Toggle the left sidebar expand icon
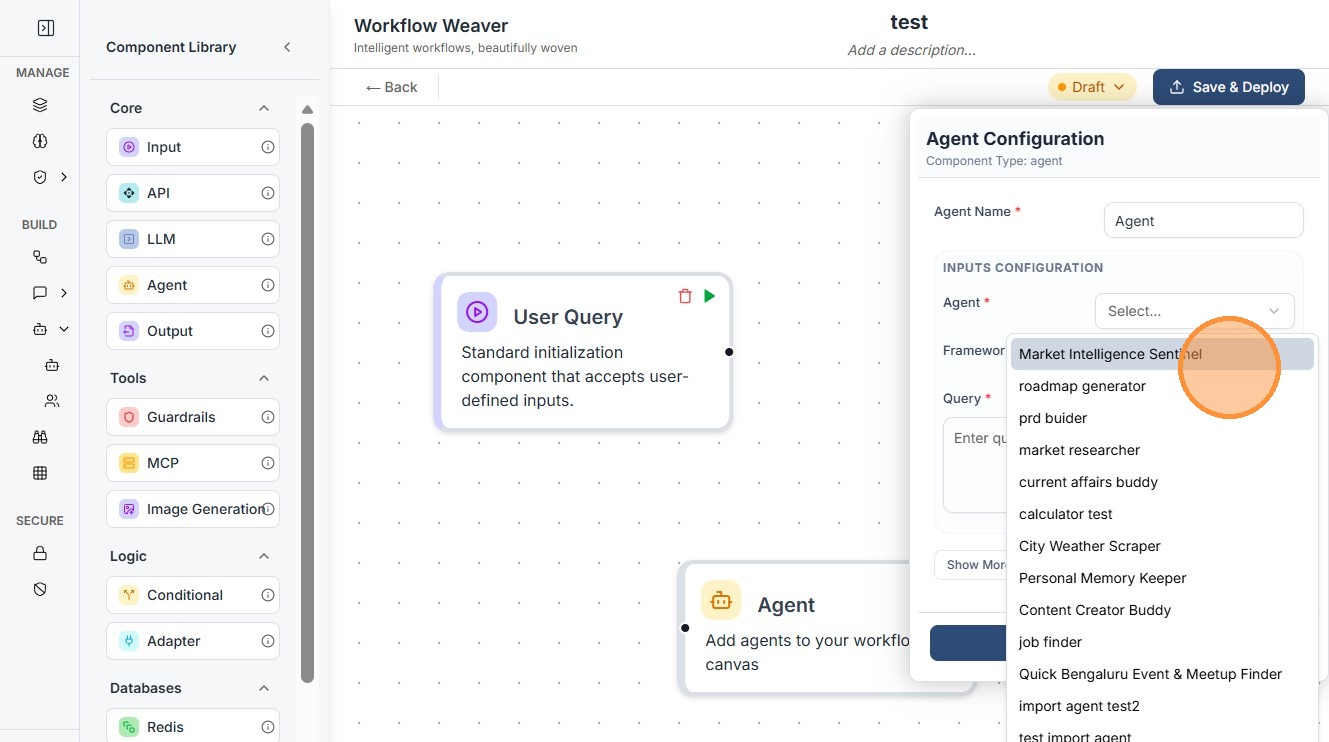Image resolution: width=1329 pixels, height=742 pixels. coord(45,28)
